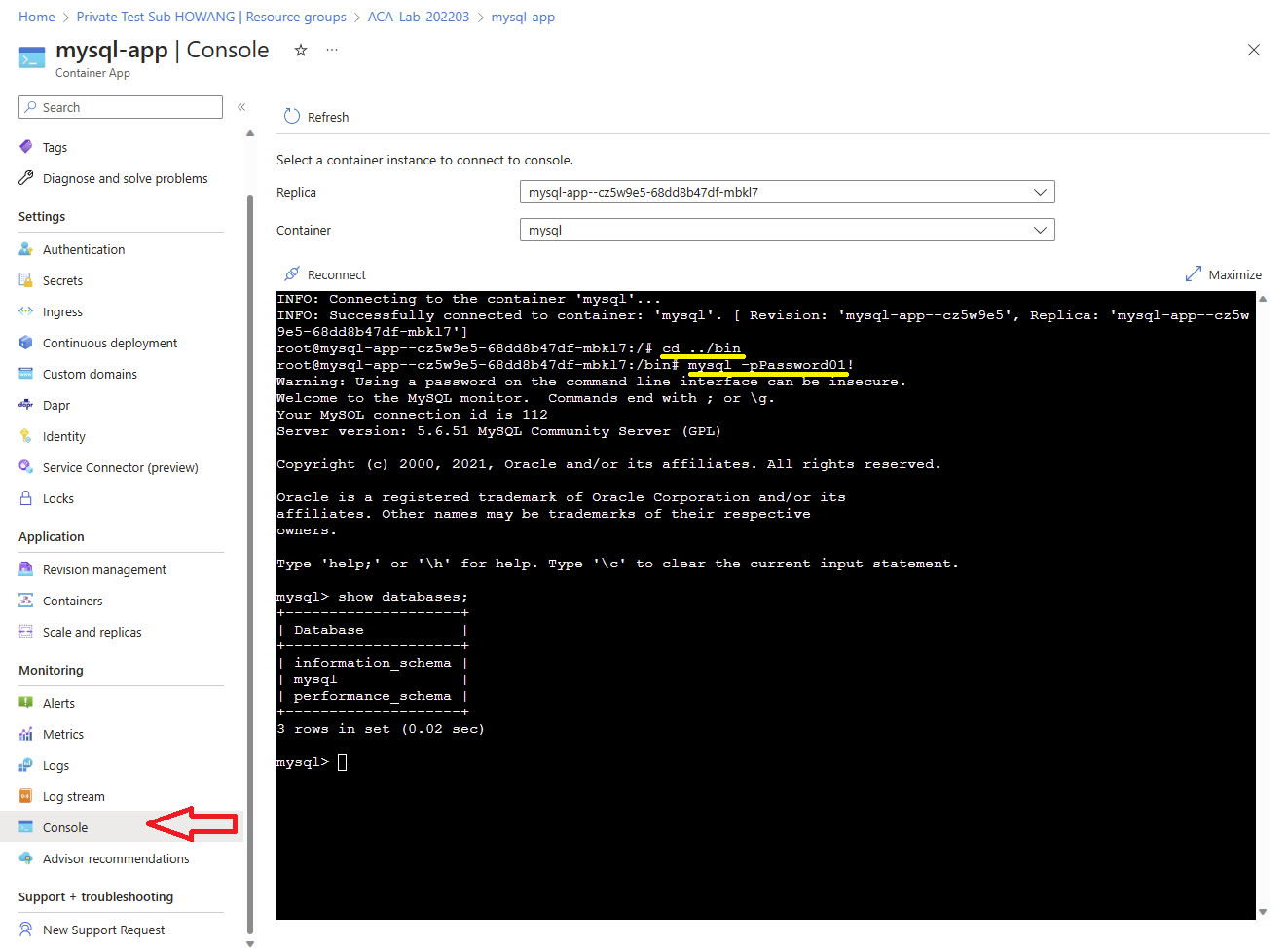The width and height of the screenshot is (1288, 948).
Task: Open the Identity page
Action: pyautogui.click(x=64, y=437)
